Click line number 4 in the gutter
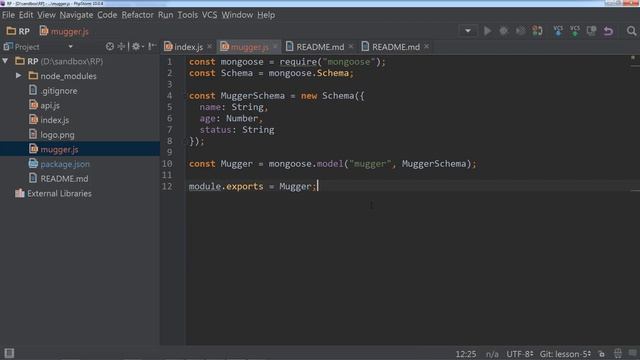The image size is (640, 360). (x=169, y=96)
